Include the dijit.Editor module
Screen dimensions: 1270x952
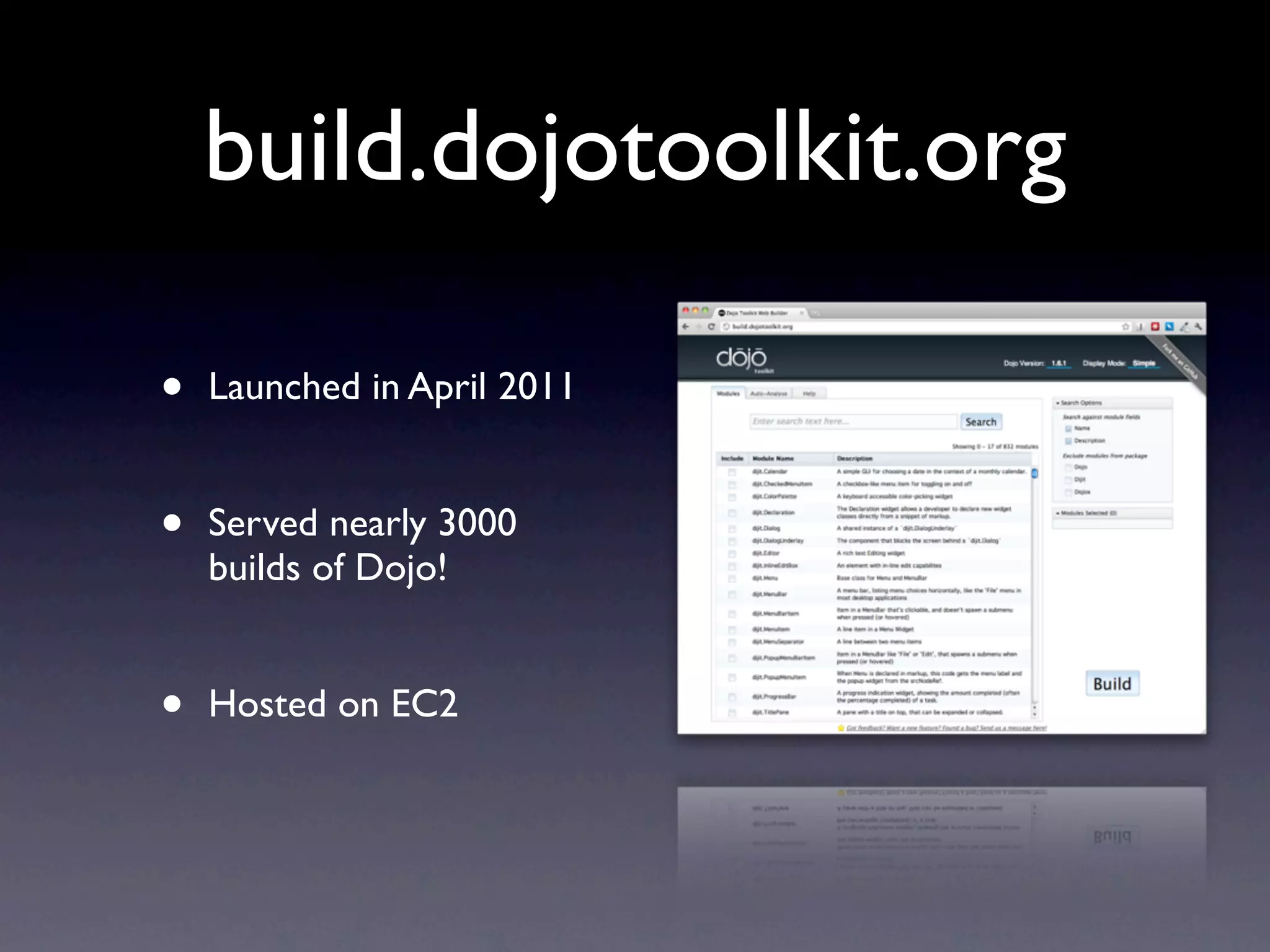pyautogui.click(x=732, y=553)
